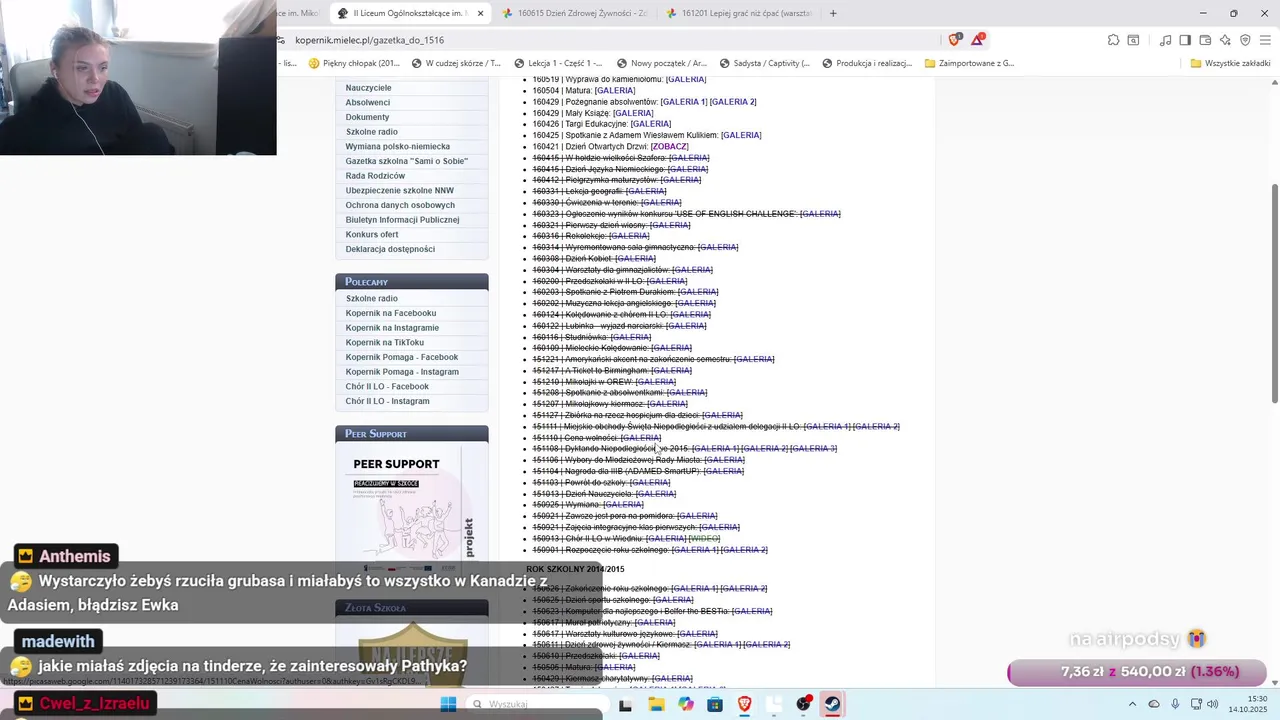Switch to 160615 Dzień Zdrowej Żywności tab
This screenshot has width=1280, height=720.
pos(575,13)
